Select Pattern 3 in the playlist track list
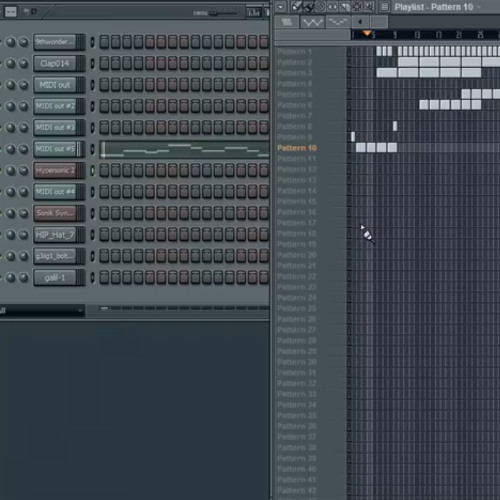 point(294,73)
